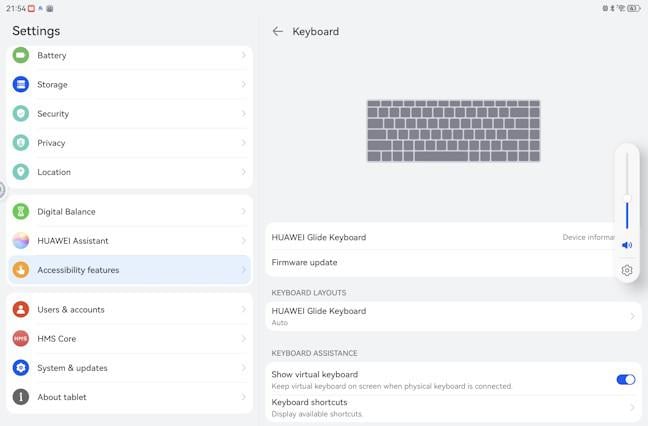
Task: Tap the HUAWEI Assistant icon
Action: coord(21,240)
